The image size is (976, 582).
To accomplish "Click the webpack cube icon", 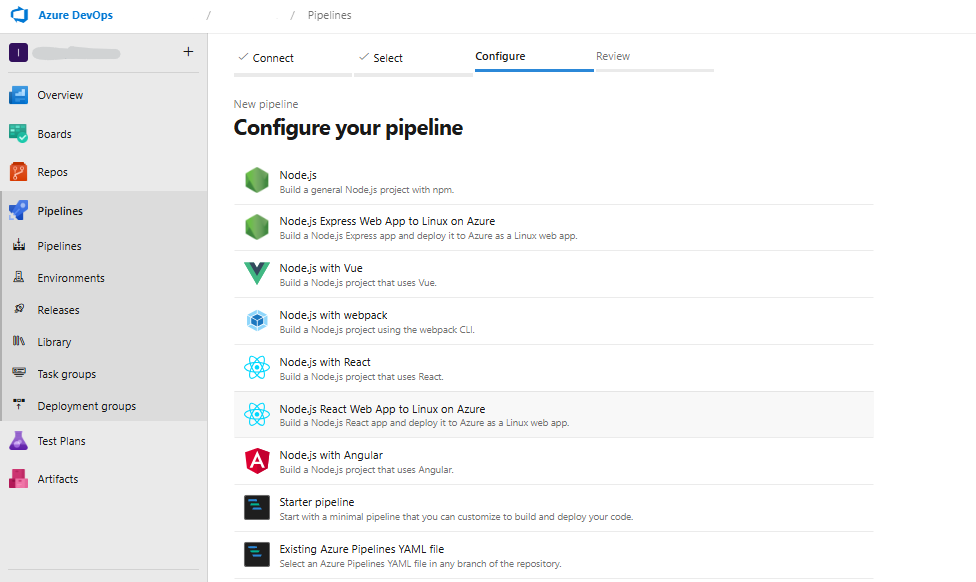I will (x=257, y=321).
